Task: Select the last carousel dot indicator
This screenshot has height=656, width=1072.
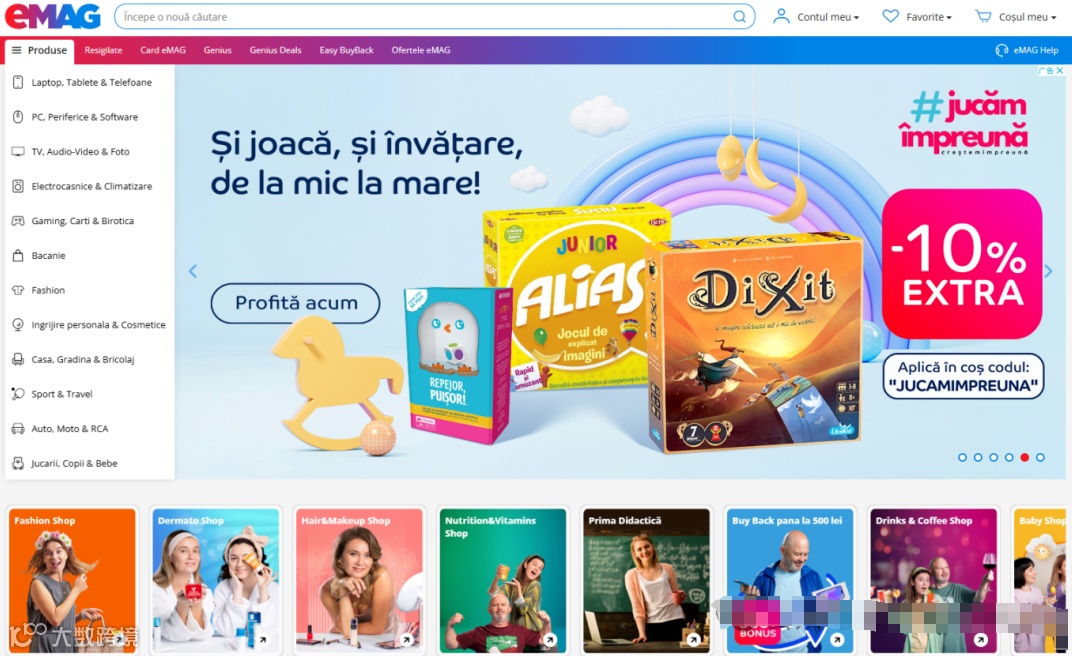Action: 1040,457
